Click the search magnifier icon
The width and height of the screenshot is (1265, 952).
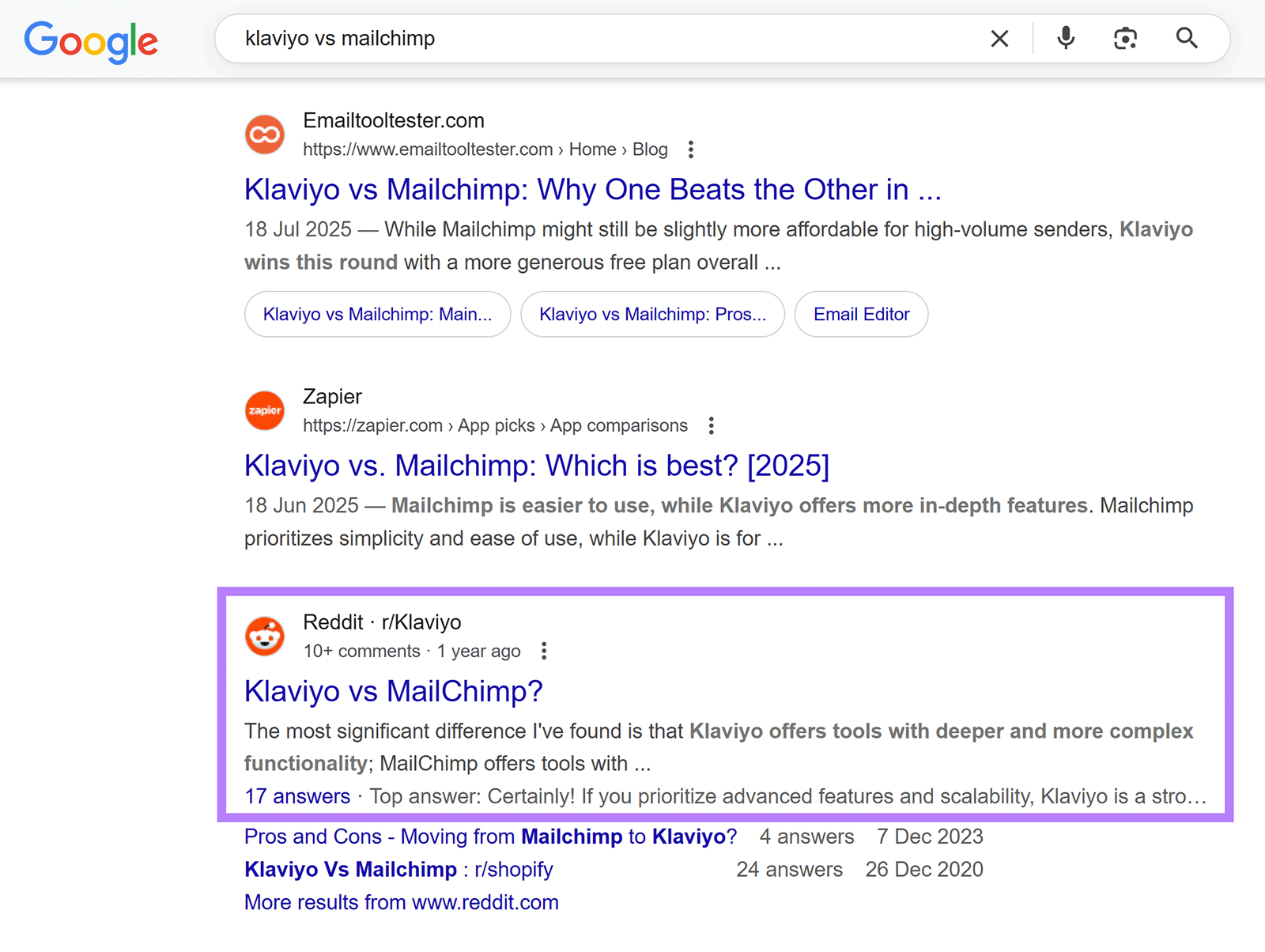pyautogui.click(x=1187, y=38)
